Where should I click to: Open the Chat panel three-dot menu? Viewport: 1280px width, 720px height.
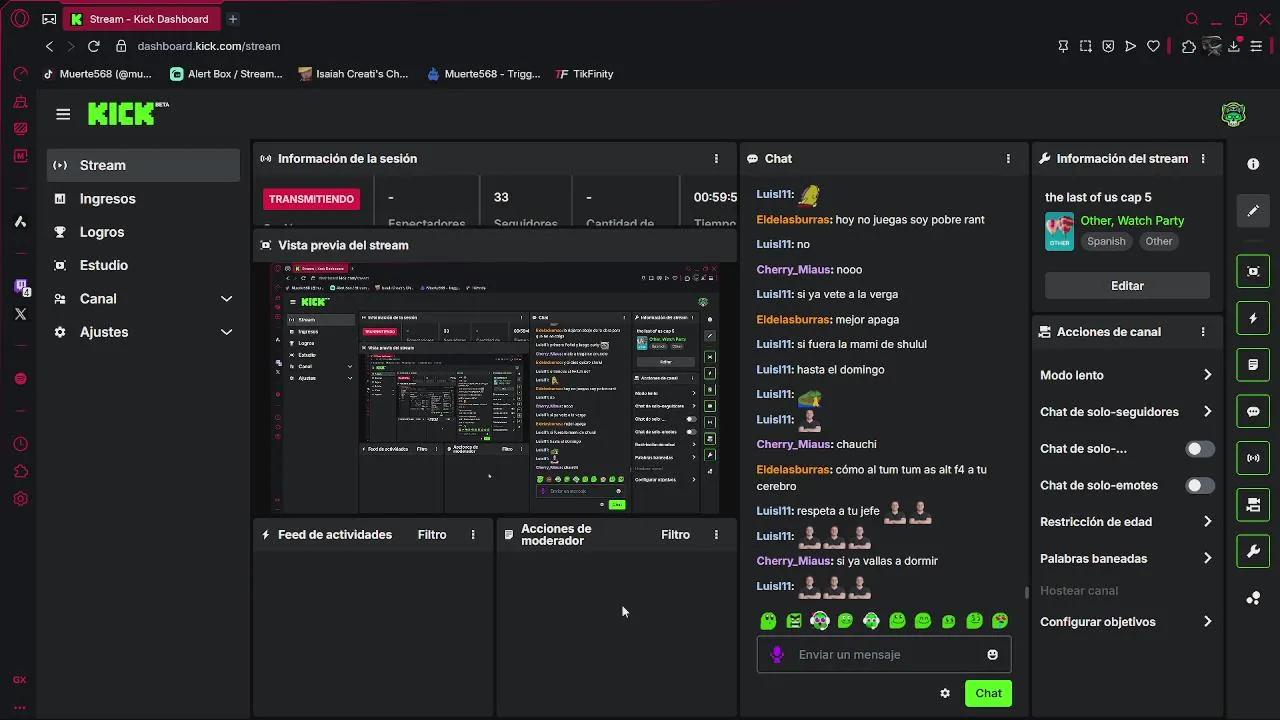click(1008, 159)
